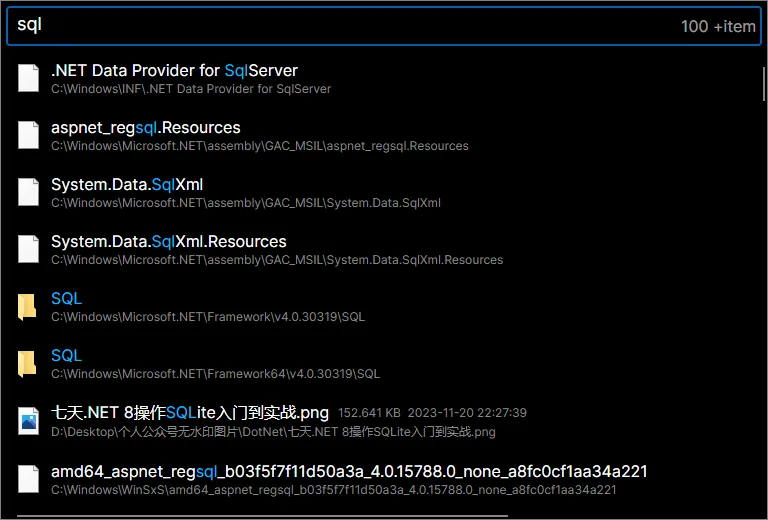
Task: Select '七天.NET 8操作SQLite入门到实战.png' title
Action: (190, 413)
